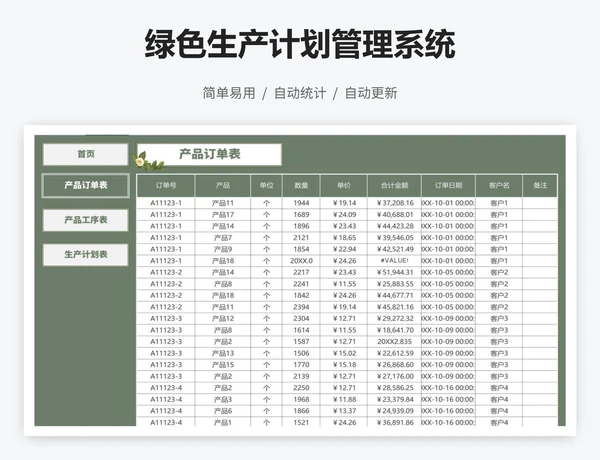The width and height of the screenshot is (600, 460).
Task: Select total amount ¥40,688.01
Action: point(394,215)
